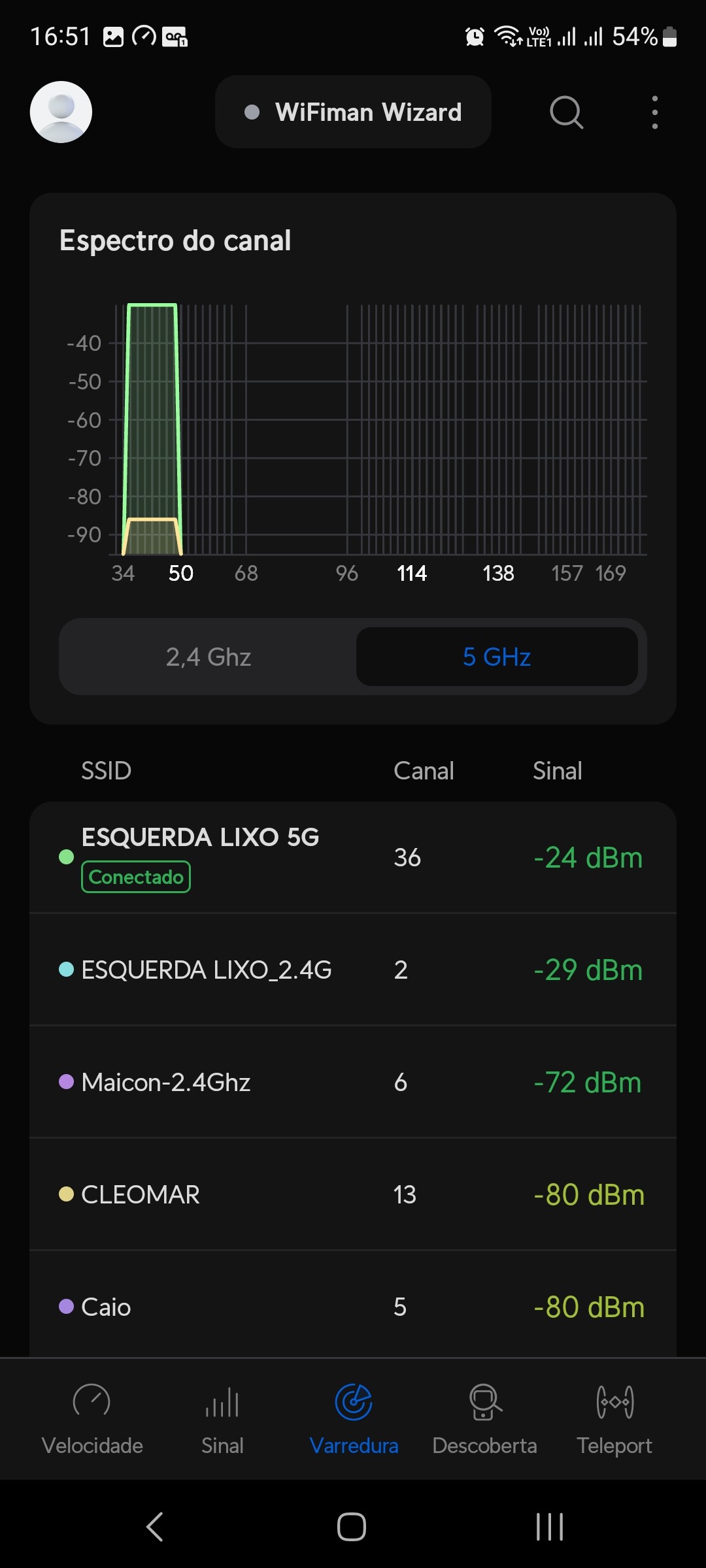Tap the Varredura radar icon
This screenshot has width=706, height=1568.
point(354,1402)
